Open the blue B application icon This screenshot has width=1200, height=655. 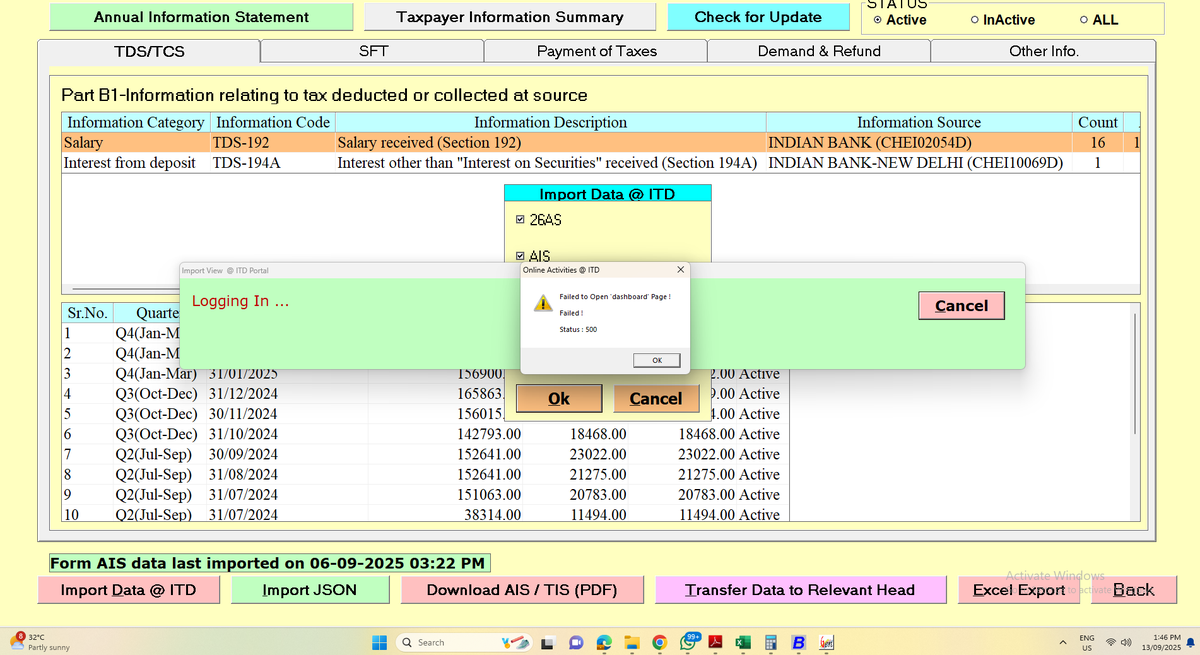click(799, 642)
